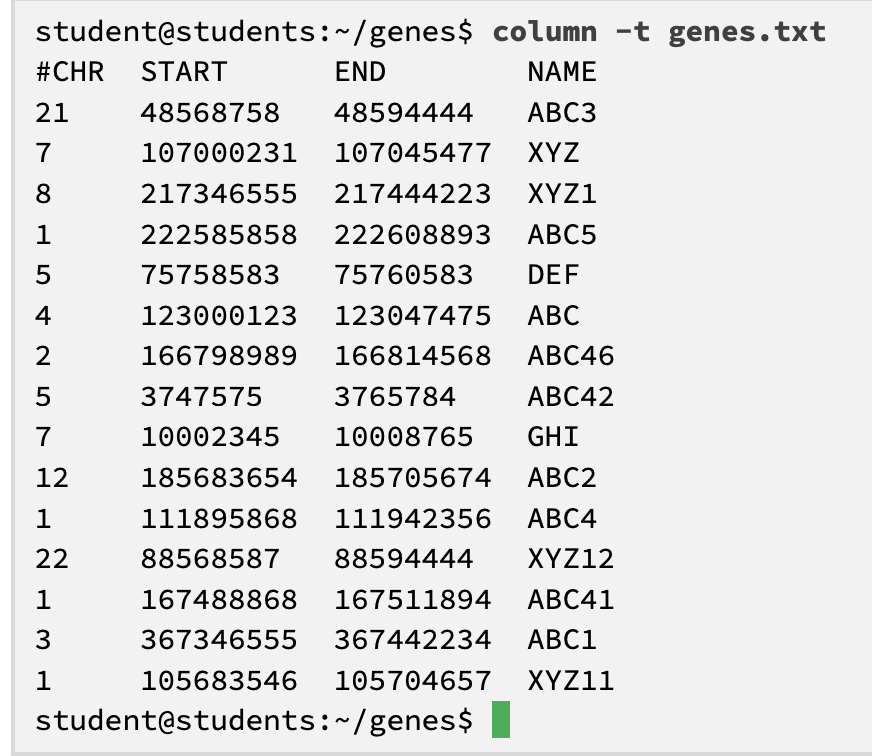Screen dimensions: 872x756
Task: Click the NAME column header
Action: (562, 72)
